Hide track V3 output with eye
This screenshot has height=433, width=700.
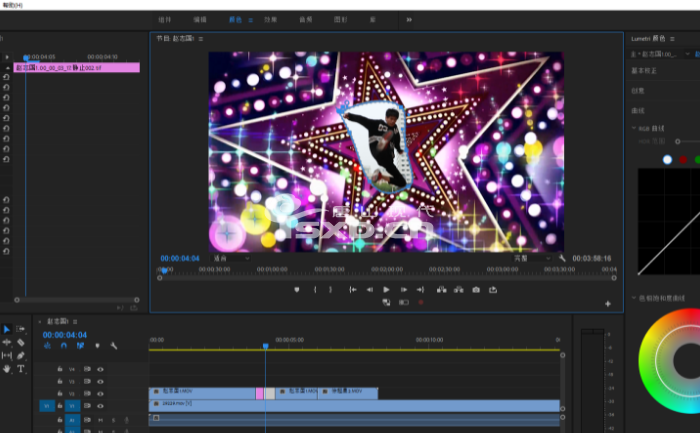pyautogui.click(x=100, y=382)
